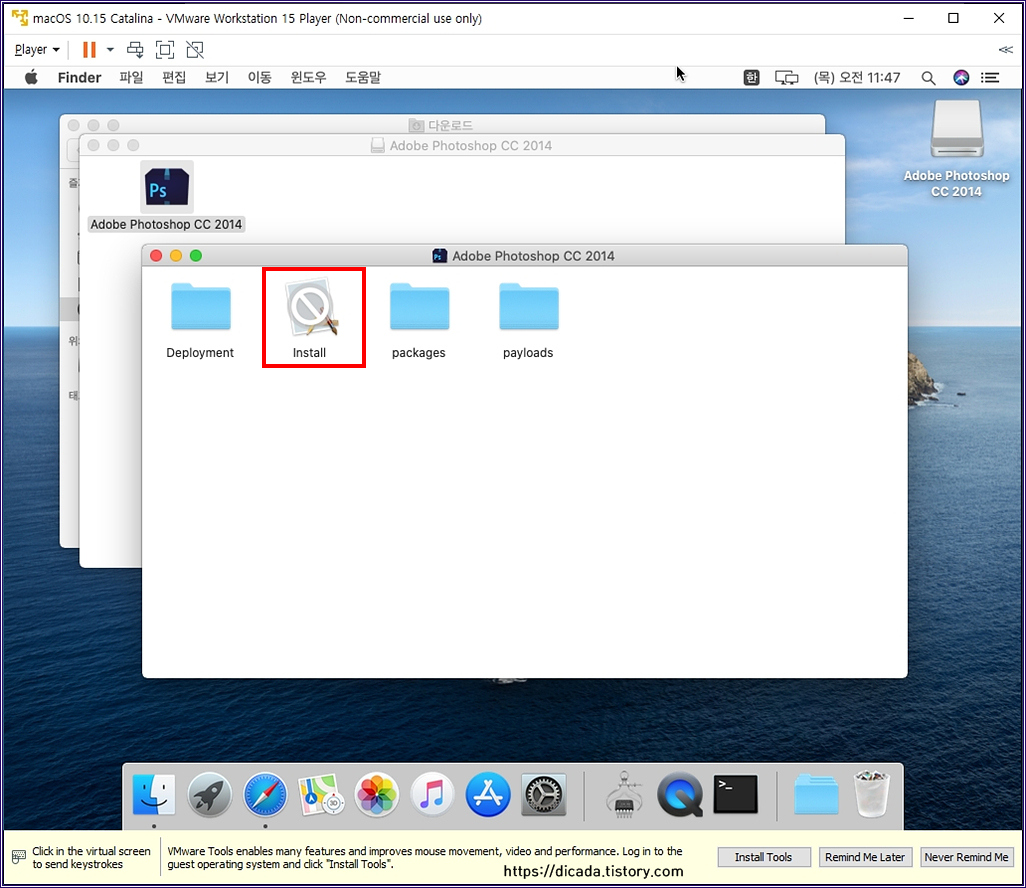1026x888 pixels.
Task: Open the Downloads folder stack in Dock
Action: click(x=816, y=794)
